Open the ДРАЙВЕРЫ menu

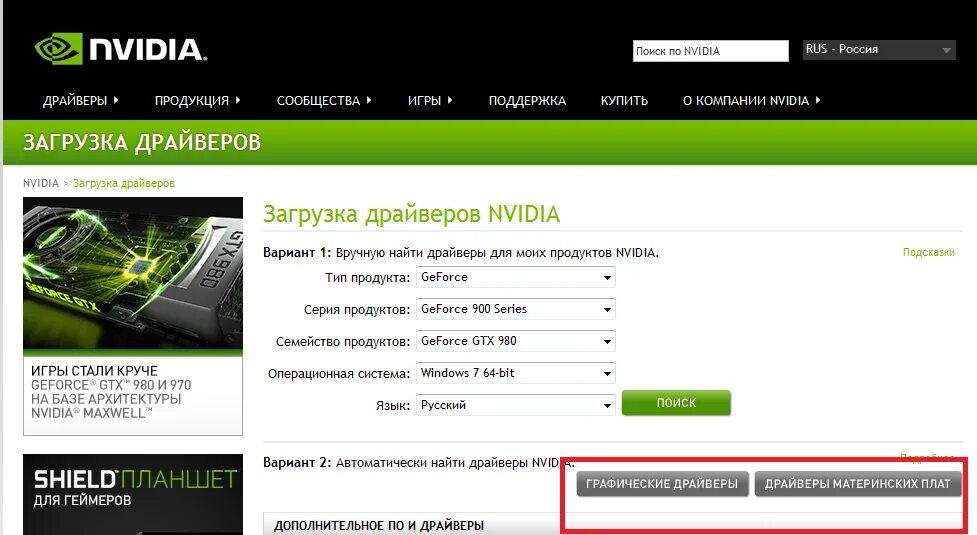point(75,101)
